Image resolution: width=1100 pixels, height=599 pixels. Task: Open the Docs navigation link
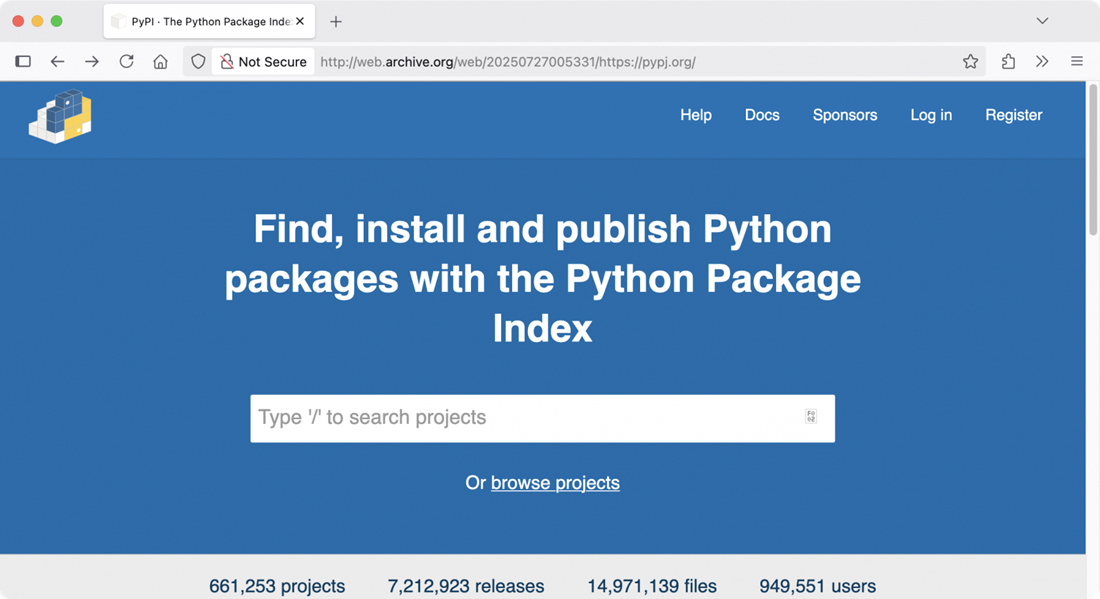coord(762,115)
